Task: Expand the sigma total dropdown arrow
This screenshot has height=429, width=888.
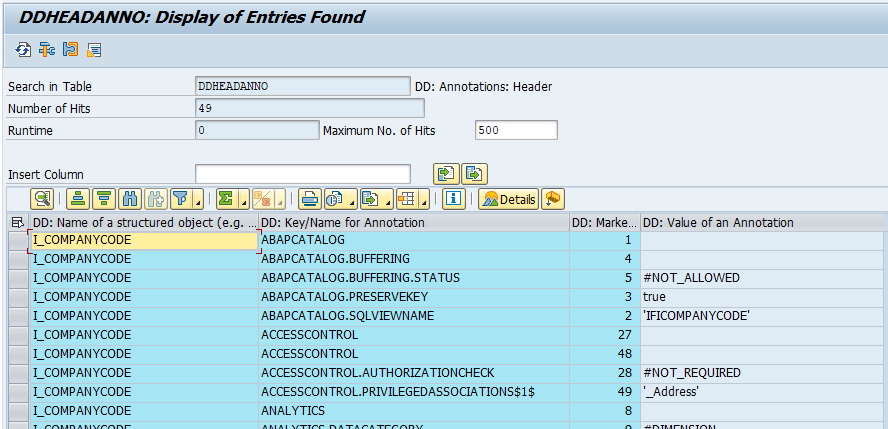Action: tap(244, 199)
